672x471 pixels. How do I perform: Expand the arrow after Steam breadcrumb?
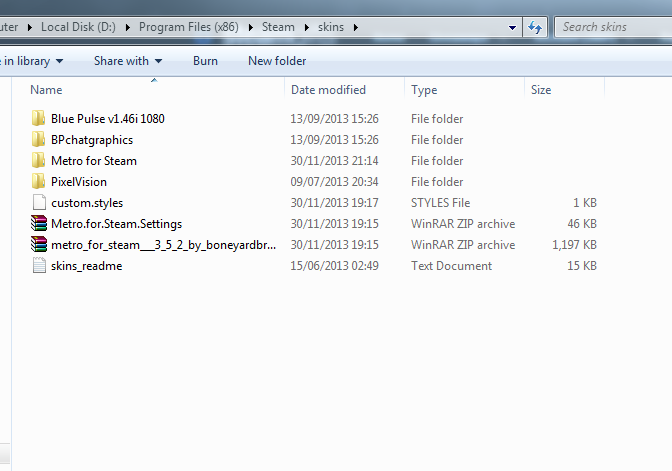(307, 27)
